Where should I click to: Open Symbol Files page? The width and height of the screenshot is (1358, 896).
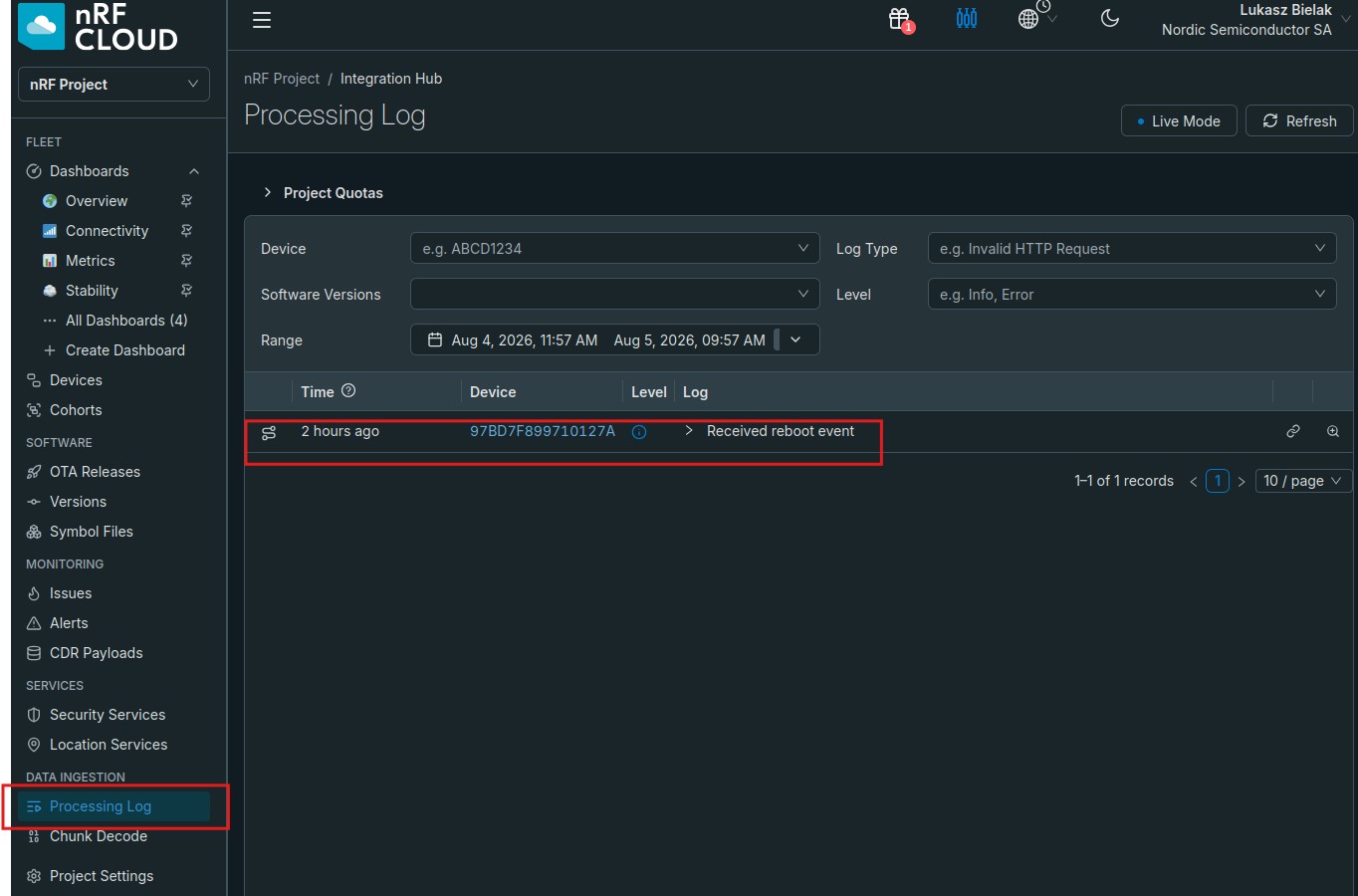point(91,532)
